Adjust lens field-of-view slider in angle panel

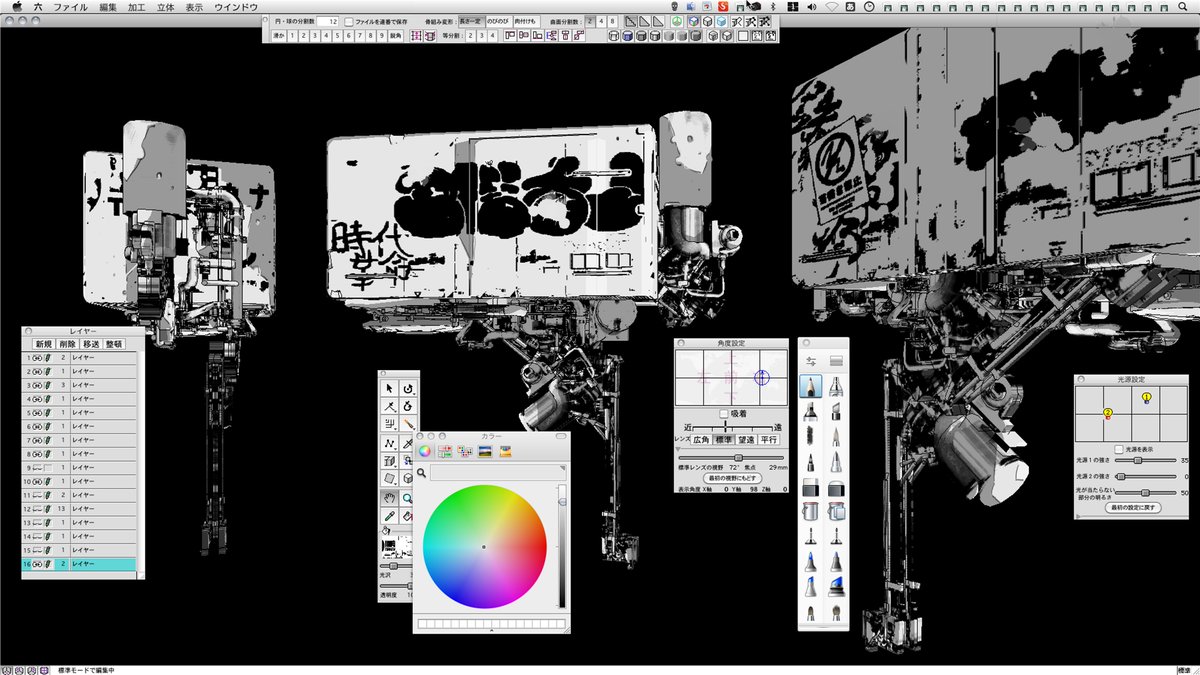click(731, 458)
